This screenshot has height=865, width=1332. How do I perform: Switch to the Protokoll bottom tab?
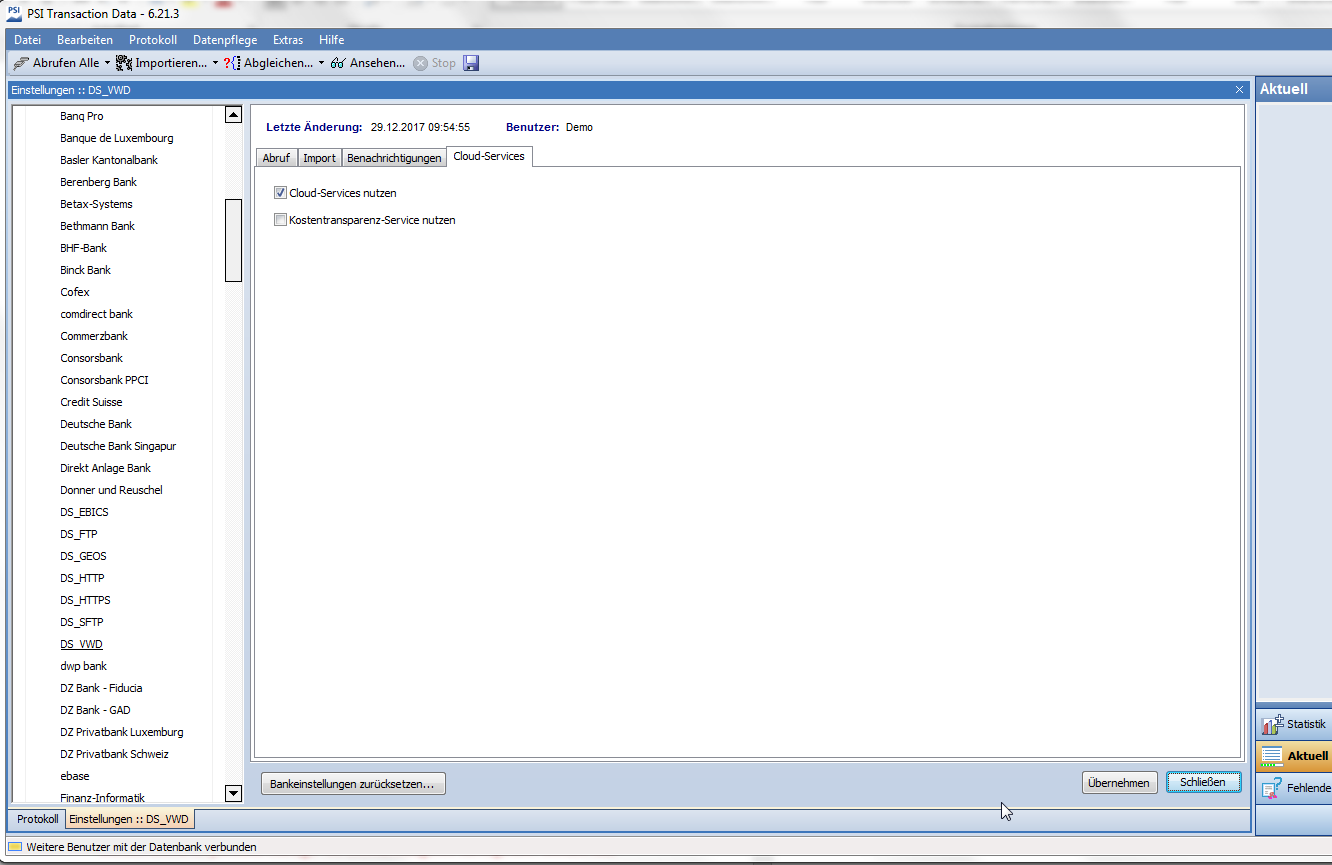pyautogui.click(x=38, y=819)
